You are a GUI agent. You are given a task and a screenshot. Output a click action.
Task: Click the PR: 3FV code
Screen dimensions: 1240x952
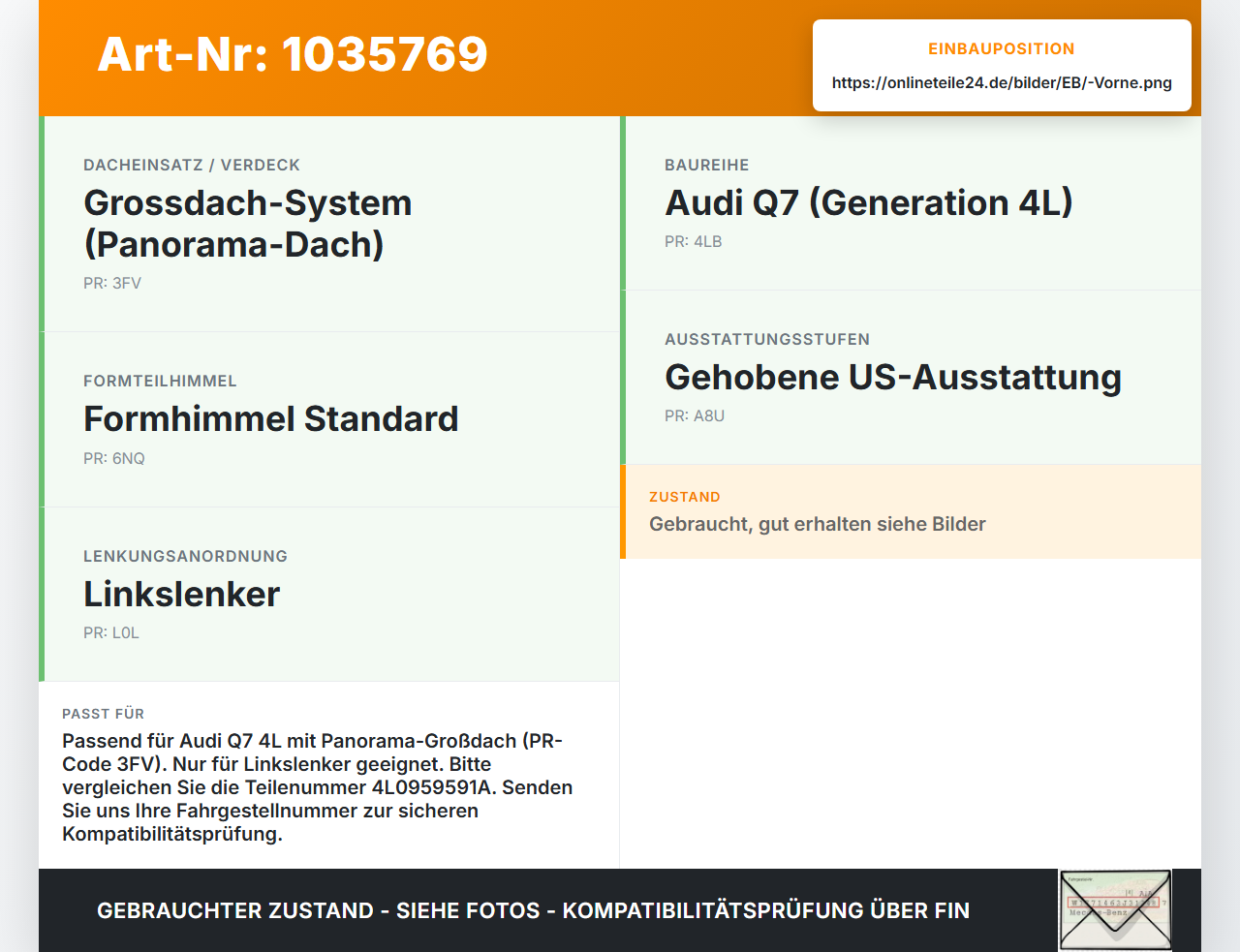tap(112, 283)
